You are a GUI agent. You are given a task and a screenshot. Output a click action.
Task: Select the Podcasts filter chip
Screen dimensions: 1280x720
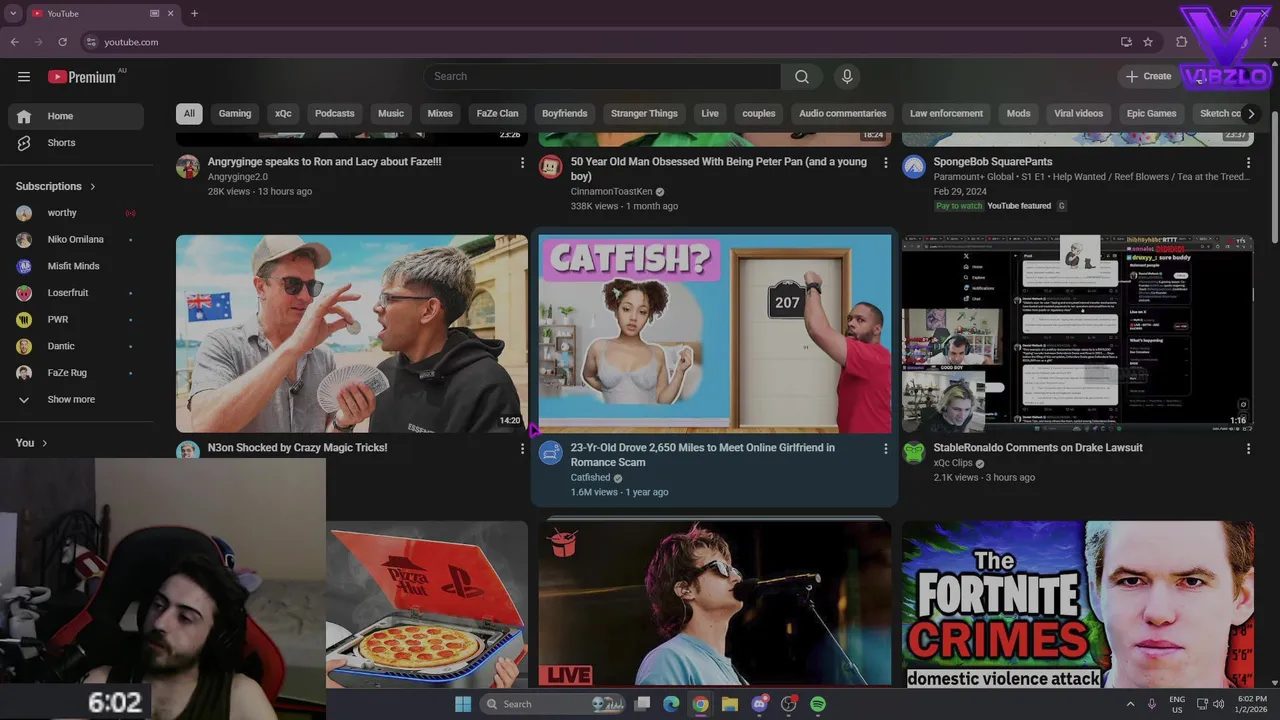(335, 113)
